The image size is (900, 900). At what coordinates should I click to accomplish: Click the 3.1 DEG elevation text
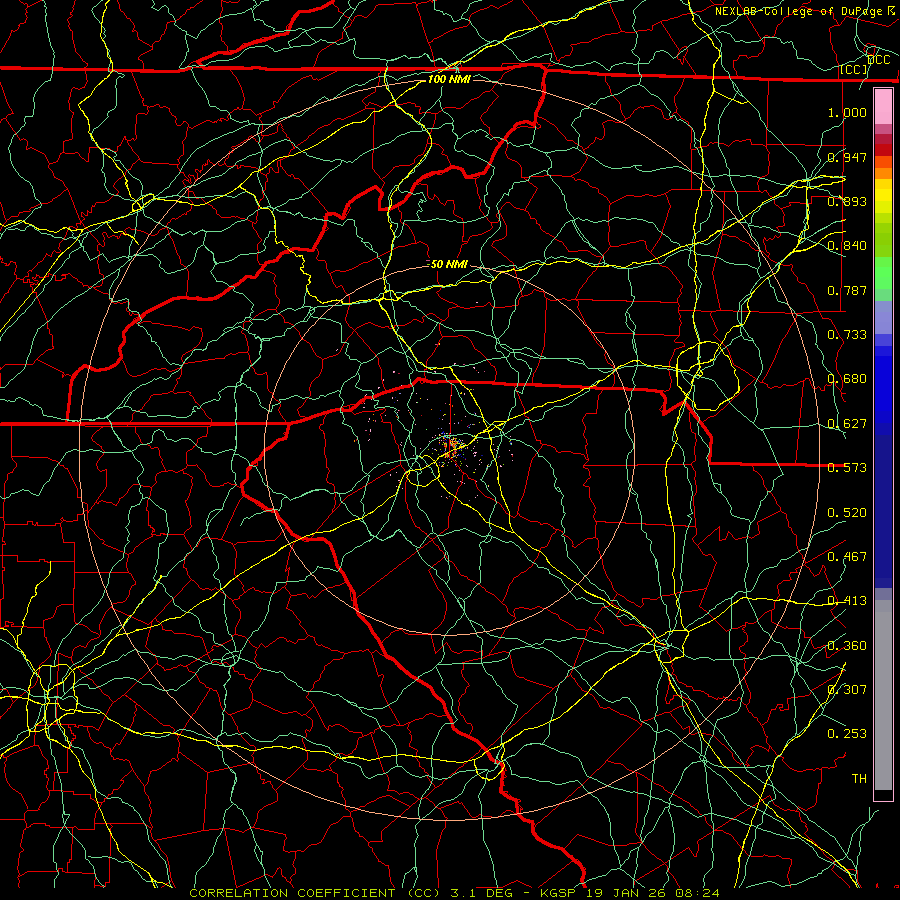(x=482, y=893)
